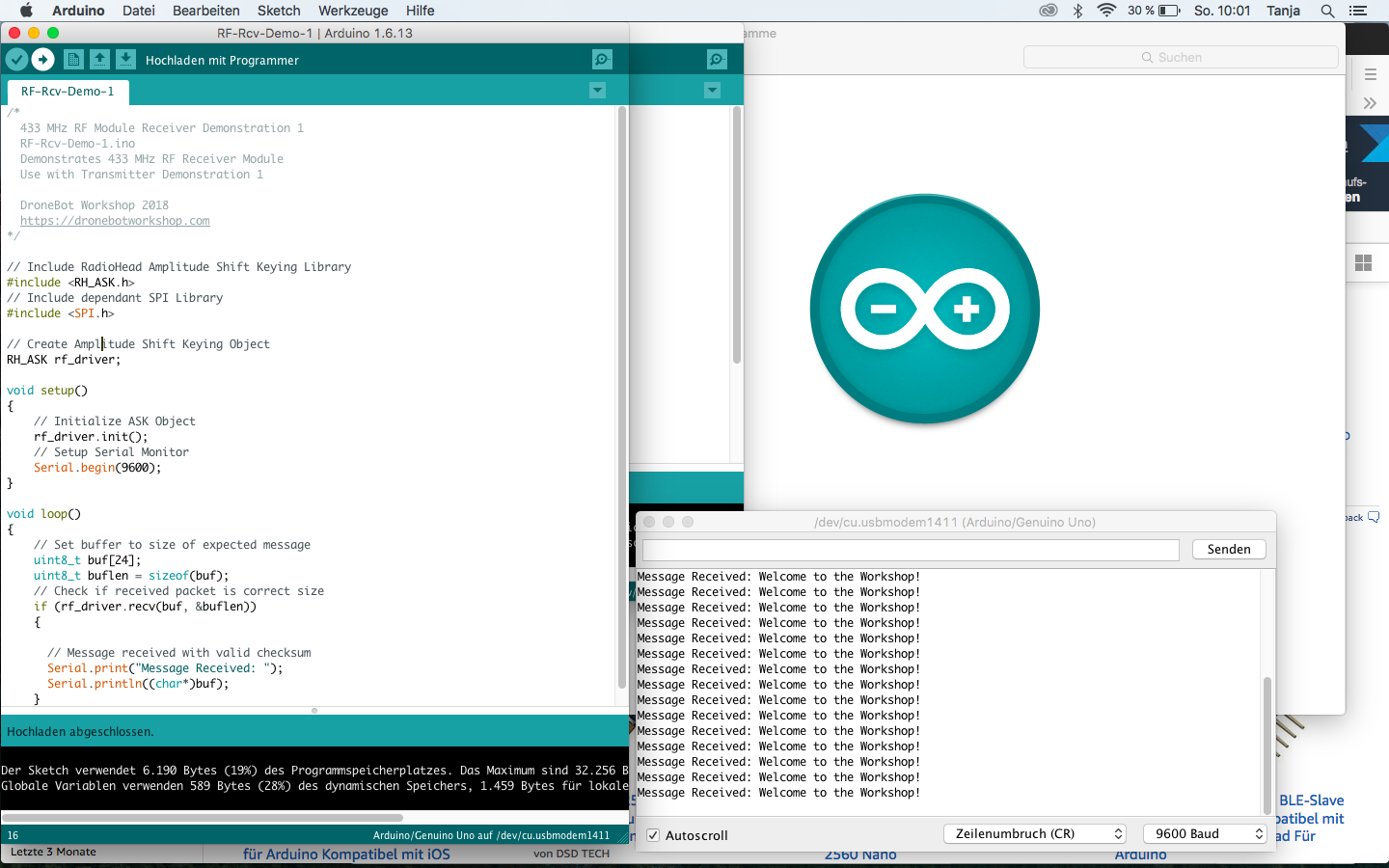
Task: Click the line number 16 in status bar
Action: (13, 835)
